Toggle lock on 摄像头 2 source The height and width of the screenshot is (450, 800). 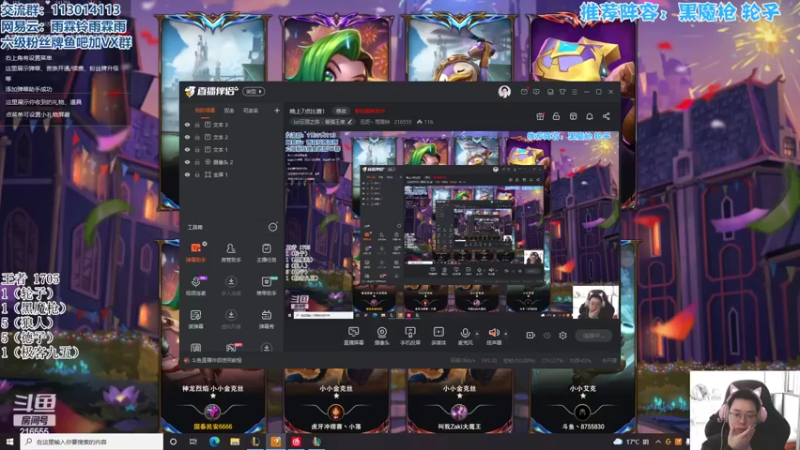197,162
